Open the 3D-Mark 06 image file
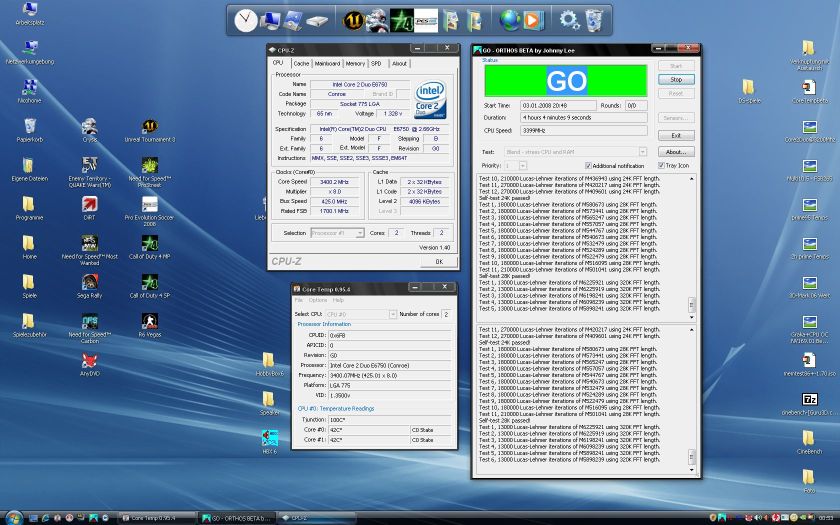 coord(809,287)
